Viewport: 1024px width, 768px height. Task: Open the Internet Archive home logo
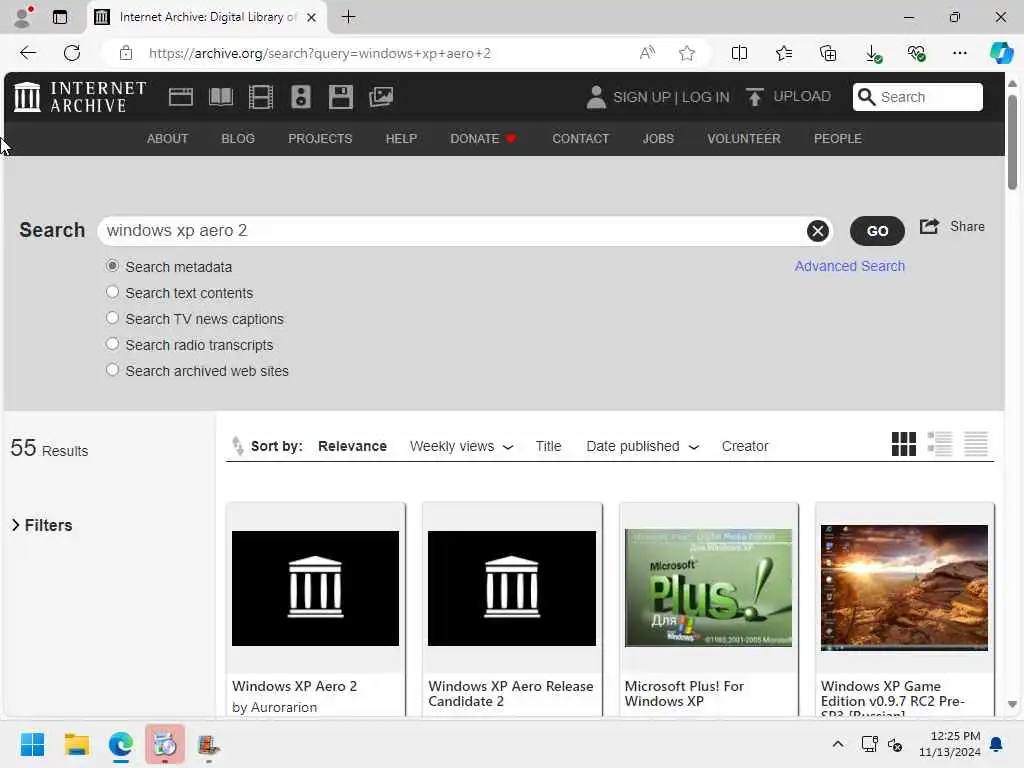click(x=80, y=97)
